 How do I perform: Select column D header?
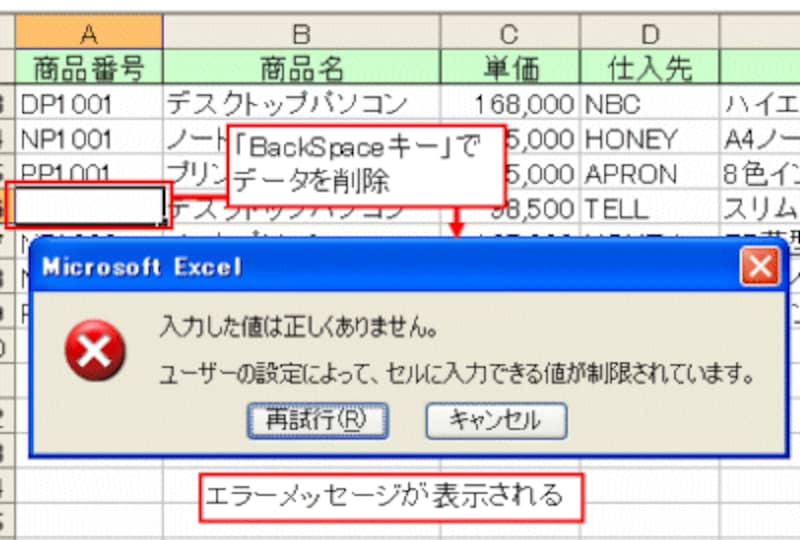[x=649, y=33]
